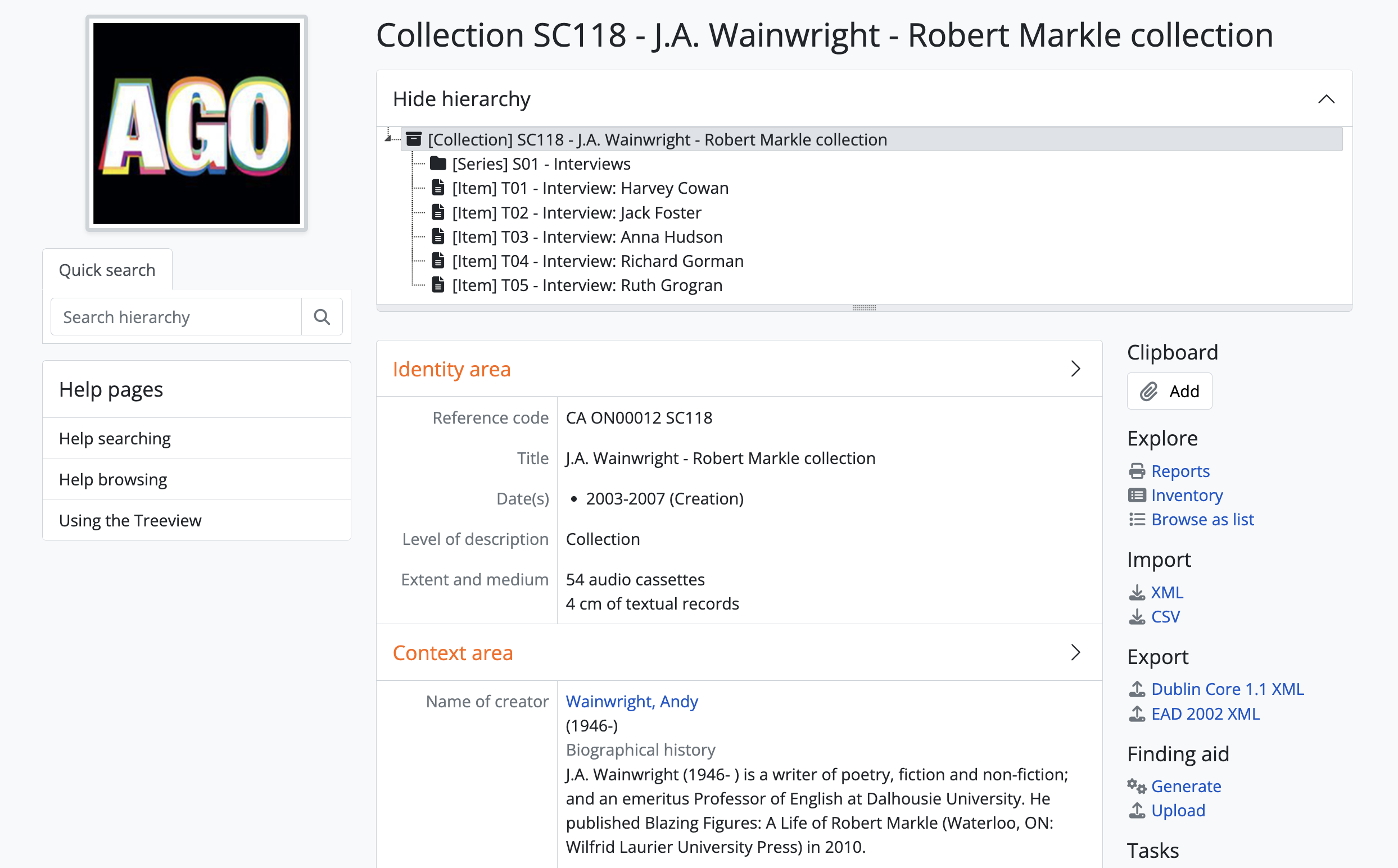Screen dimensions: 1398x868
Task: Click the bulleted list icon for Browse as list
Action: (1137, 520)
